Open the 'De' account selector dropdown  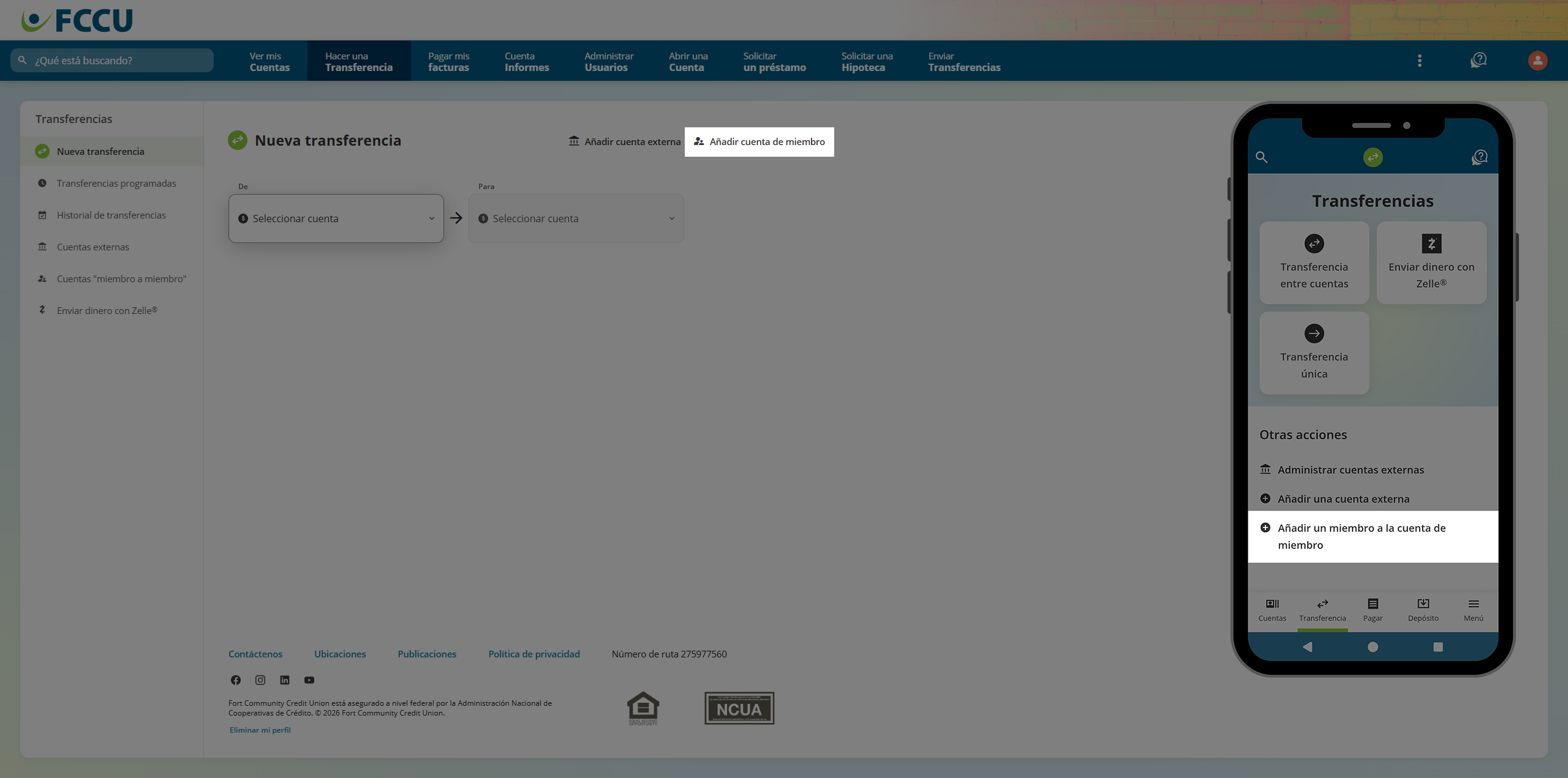(336, 219)
